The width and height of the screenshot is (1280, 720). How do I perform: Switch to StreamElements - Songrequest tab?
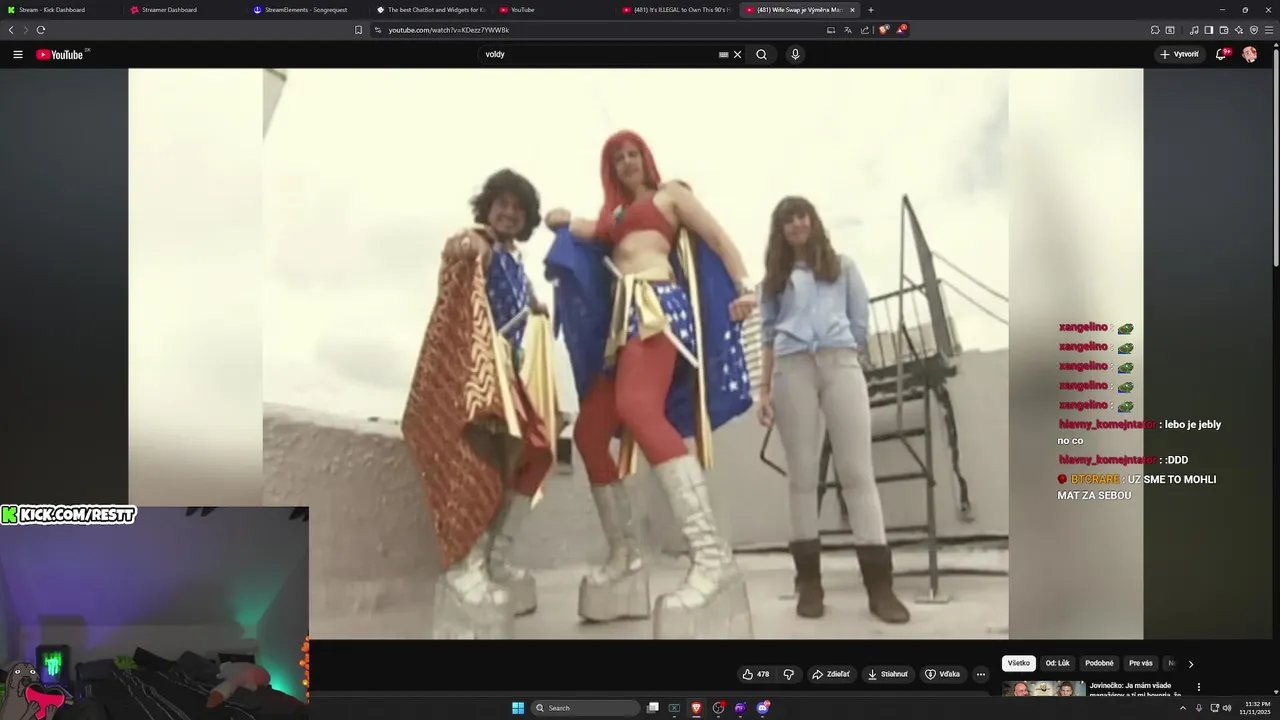coord(308,10)
